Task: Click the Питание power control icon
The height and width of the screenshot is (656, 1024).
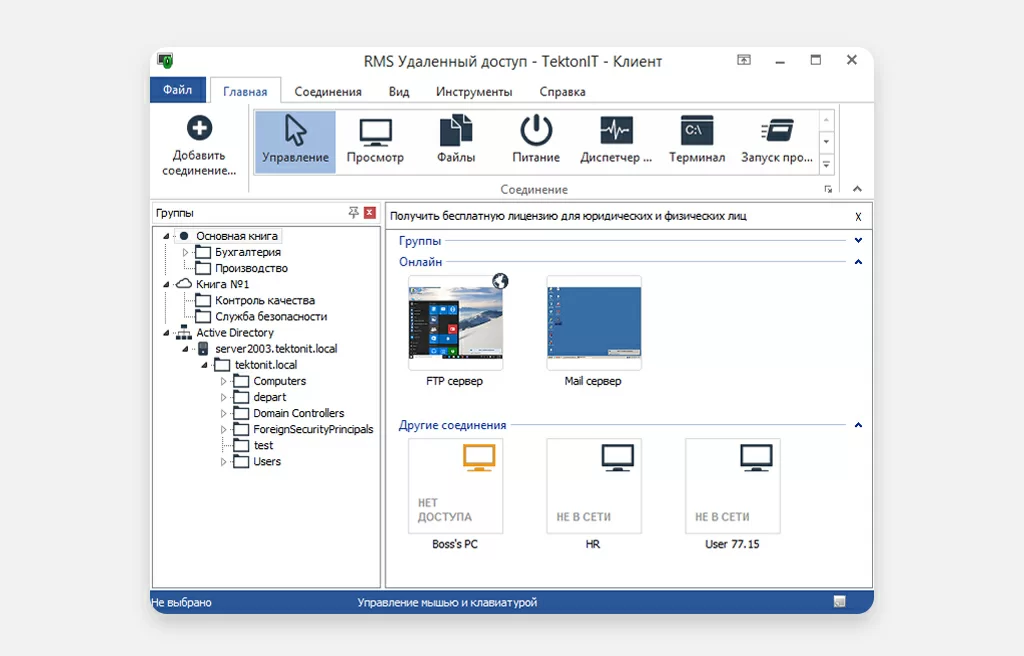Action: [x=536, y=140]
